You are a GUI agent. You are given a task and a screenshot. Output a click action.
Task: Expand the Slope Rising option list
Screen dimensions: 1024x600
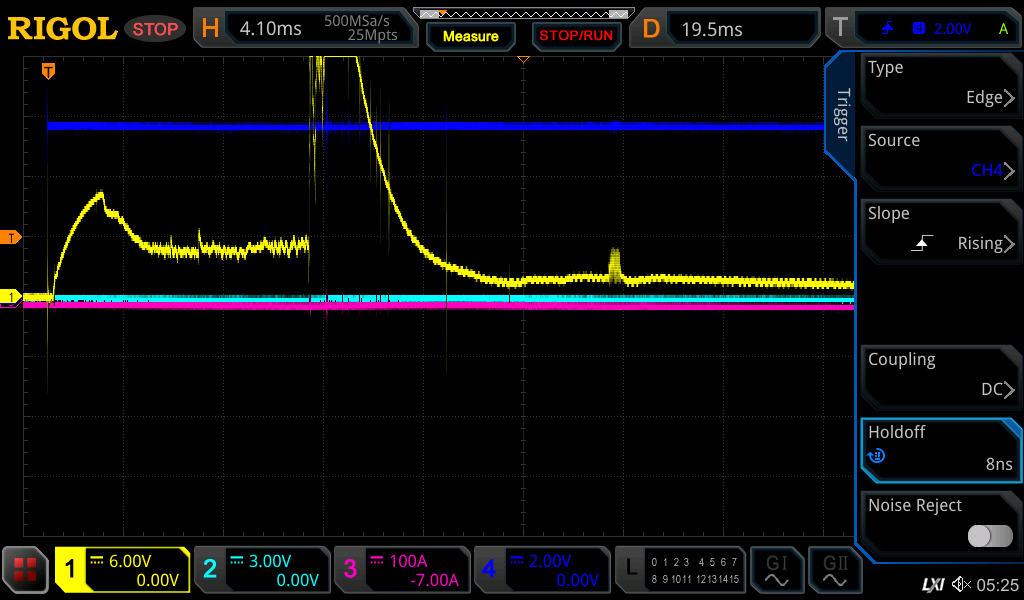940,229
